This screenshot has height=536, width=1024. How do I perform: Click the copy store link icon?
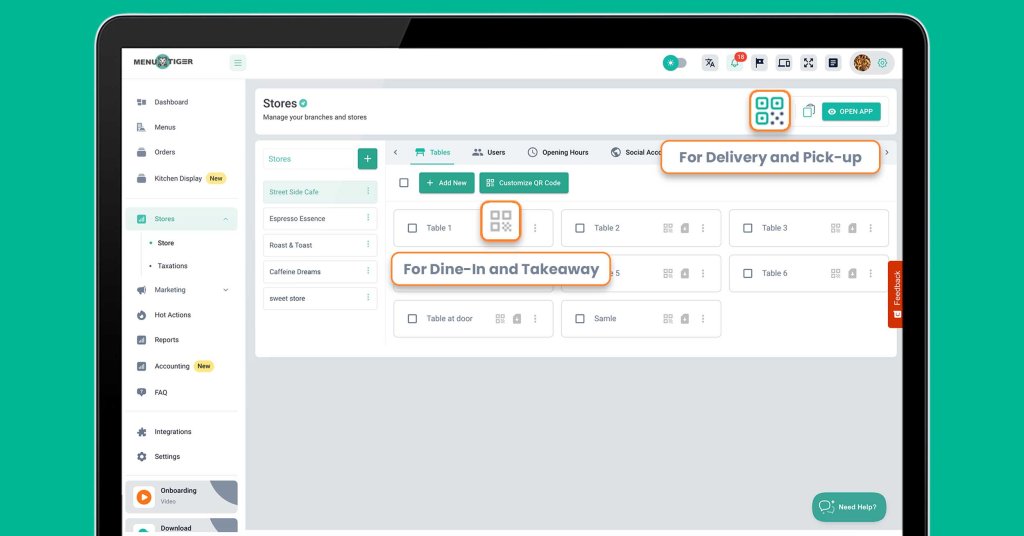click(809, 111)
